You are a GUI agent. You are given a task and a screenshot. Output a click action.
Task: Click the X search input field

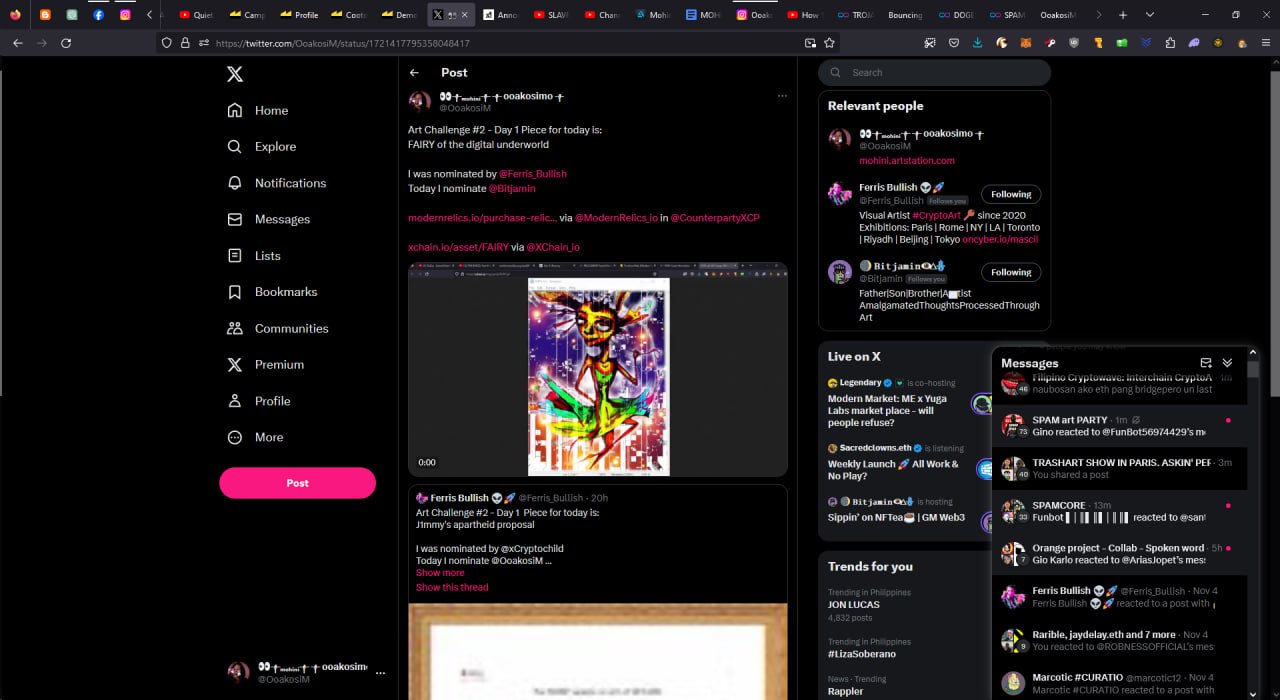(x=934, y=72)
